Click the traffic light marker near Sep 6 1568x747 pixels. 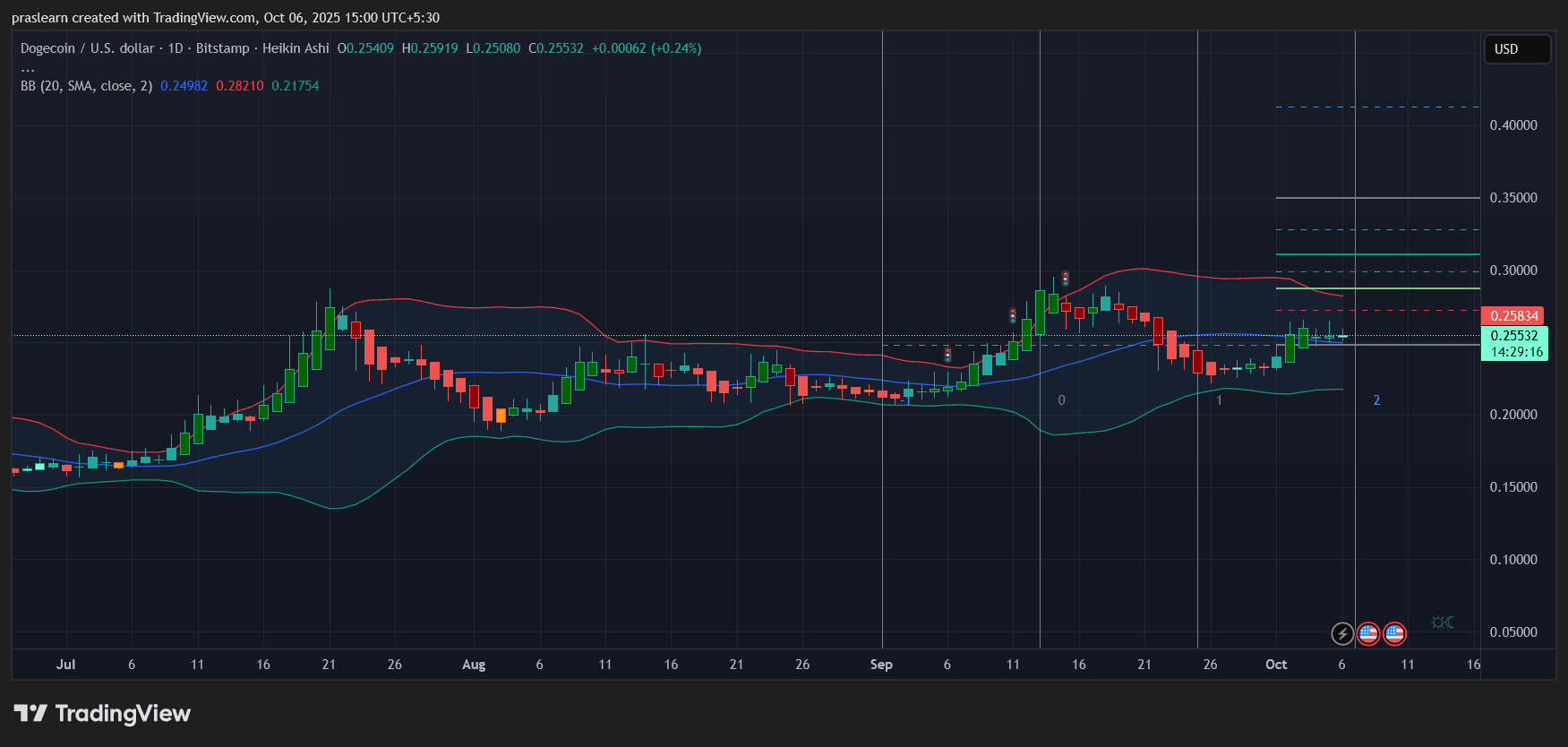[x=947, y=355]
